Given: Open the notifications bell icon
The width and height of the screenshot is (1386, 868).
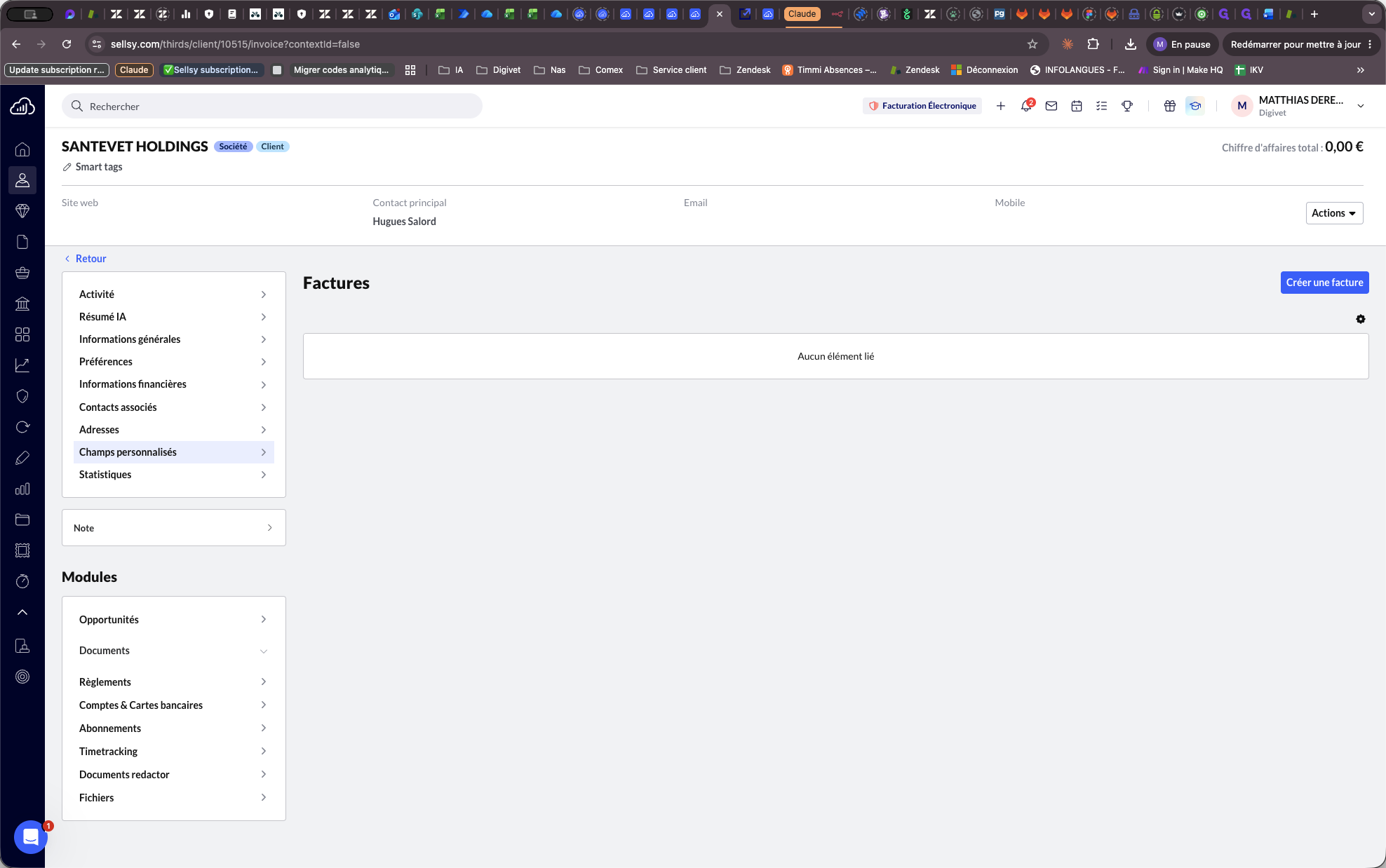Looking at the screenshot, I should coord(1026,106).
